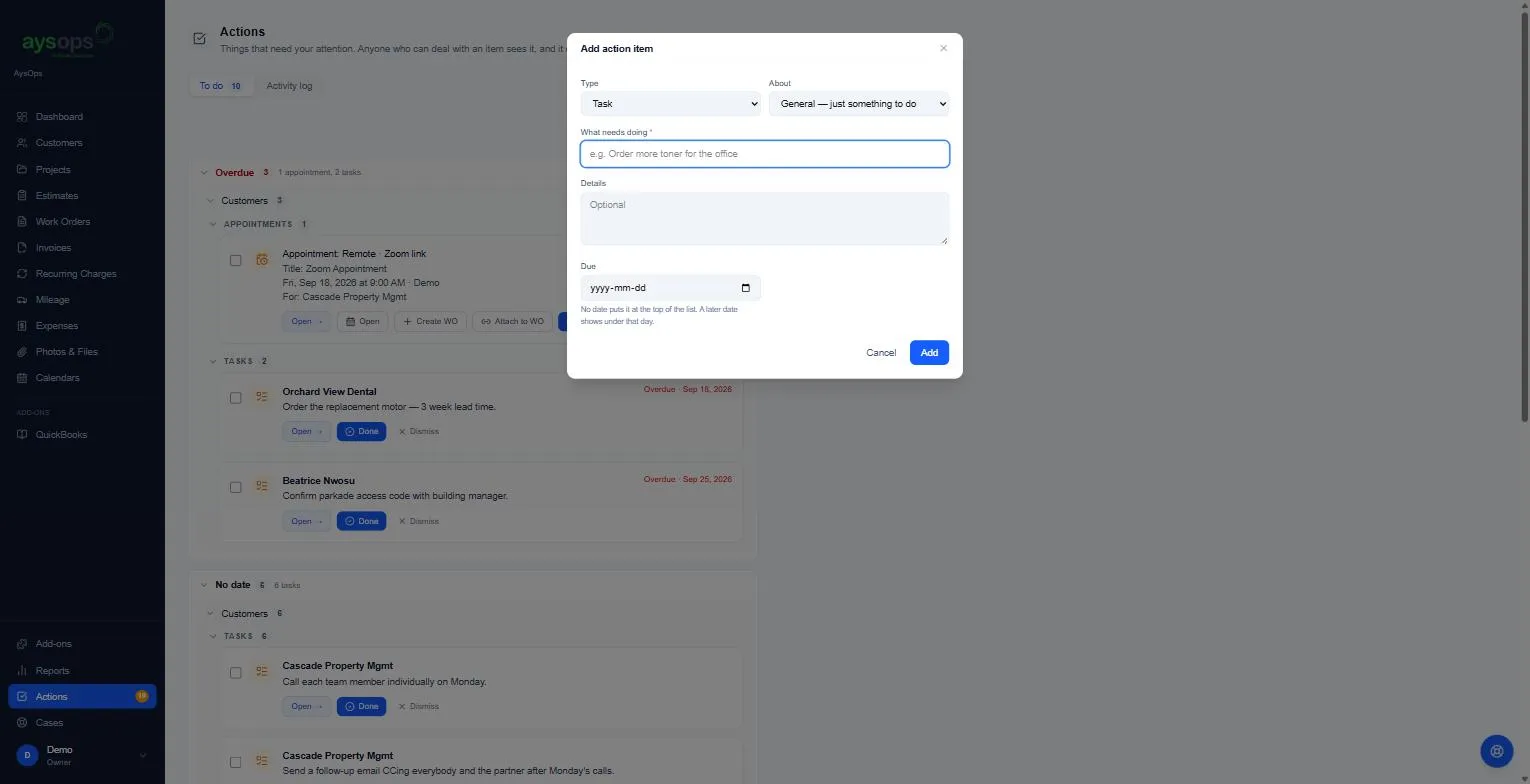Open the calendar picker icon in the Due field
Viewport: 1530px width, 784px height.
[x=746, y=288]
